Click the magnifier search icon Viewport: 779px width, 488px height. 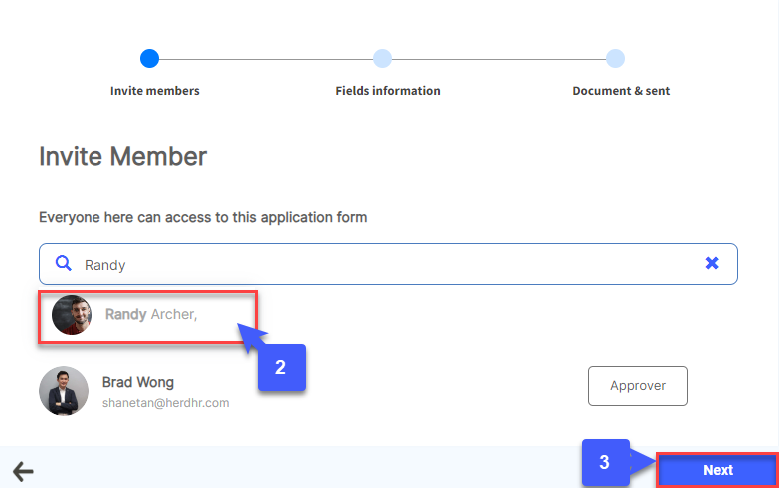coord(63,264)
